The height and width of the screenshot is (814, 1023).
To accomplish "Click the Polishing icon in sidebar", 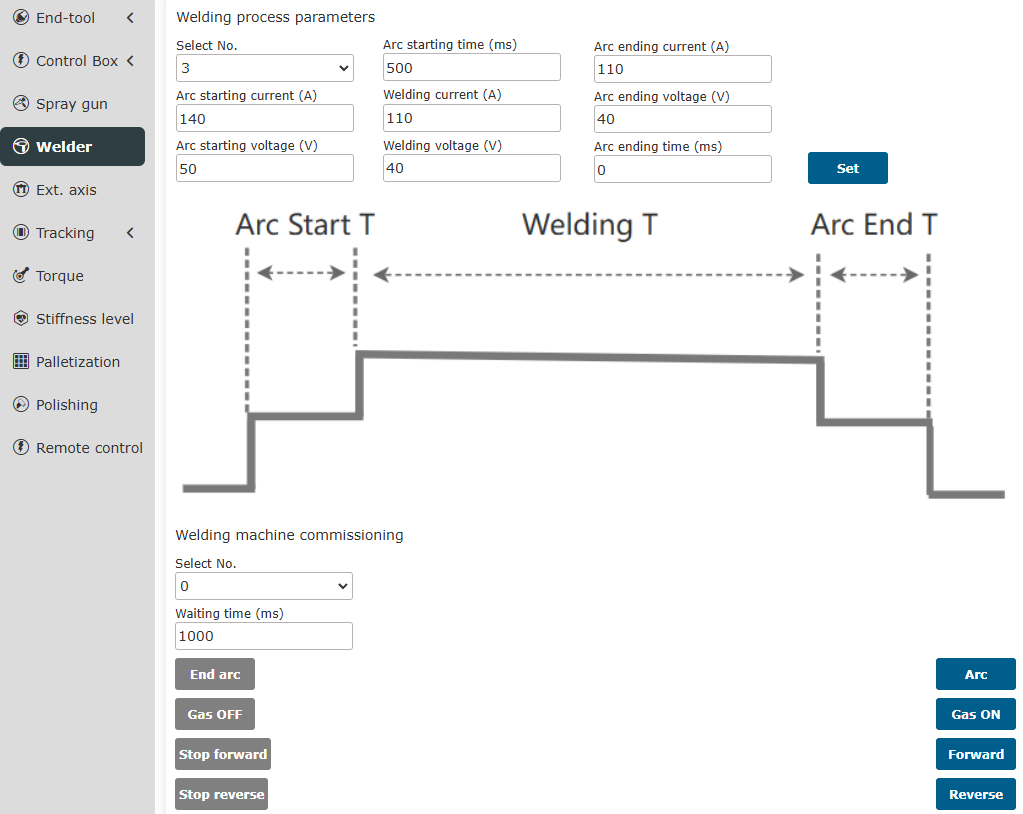I will coord(20,405).
